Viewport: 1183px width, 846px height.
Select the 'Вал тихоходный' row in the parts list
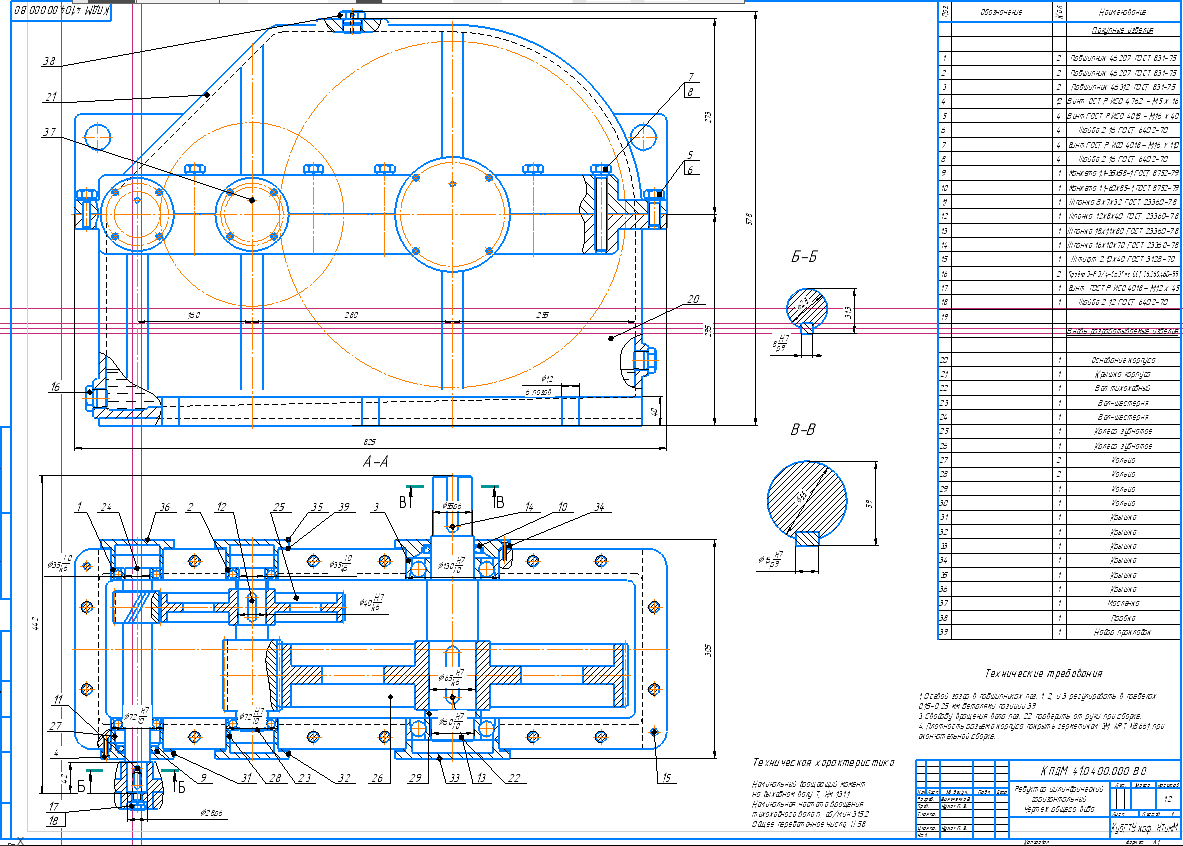[x=1059, y=389]
